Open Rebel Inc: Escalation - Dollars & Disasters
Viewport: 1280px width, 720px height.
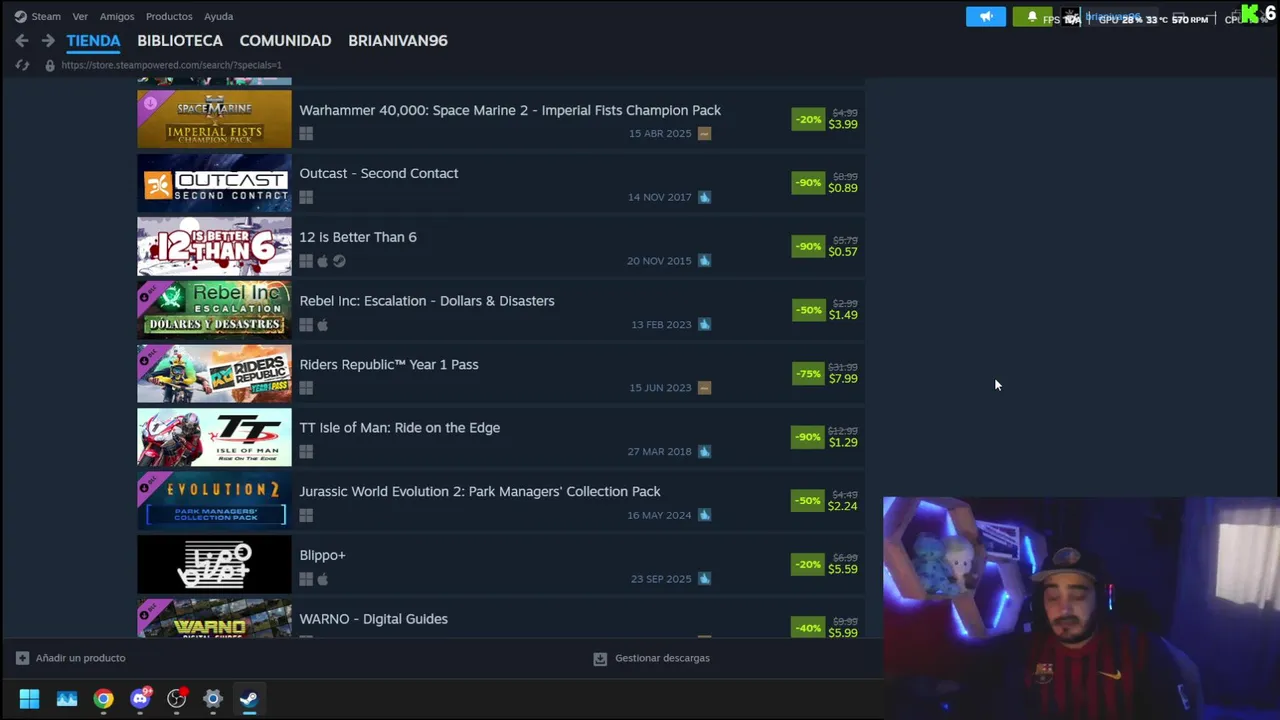click(x=427, y=301)
